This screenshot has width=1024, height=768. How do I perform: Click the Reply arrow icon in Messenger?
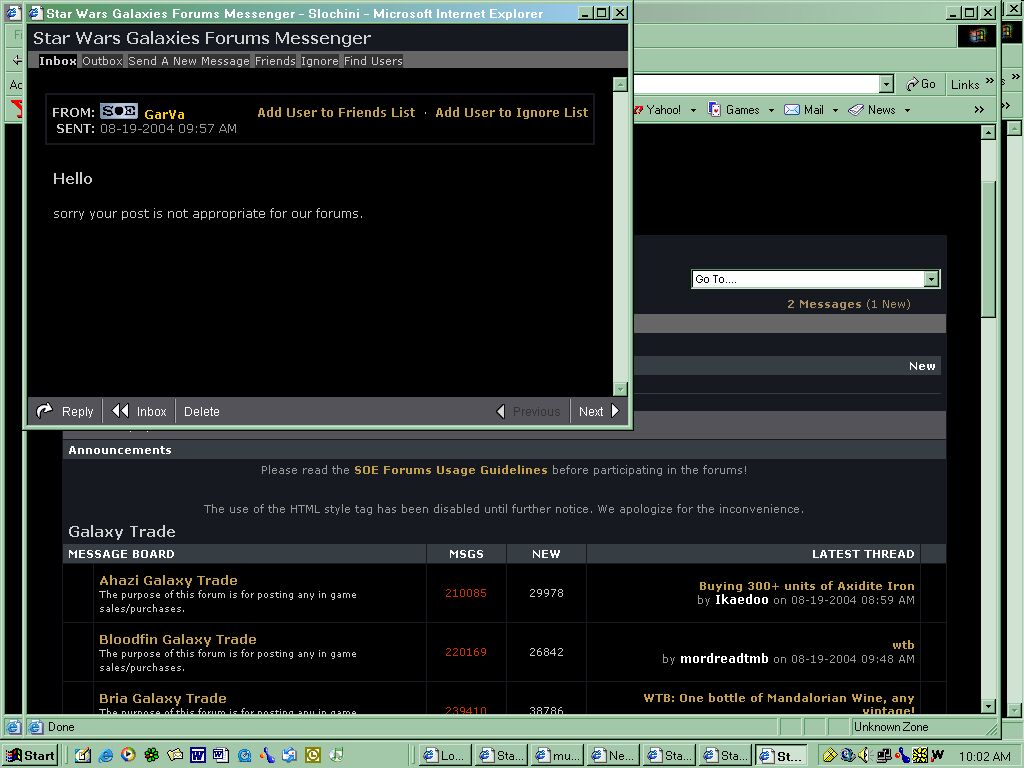(x=44, y=411)
